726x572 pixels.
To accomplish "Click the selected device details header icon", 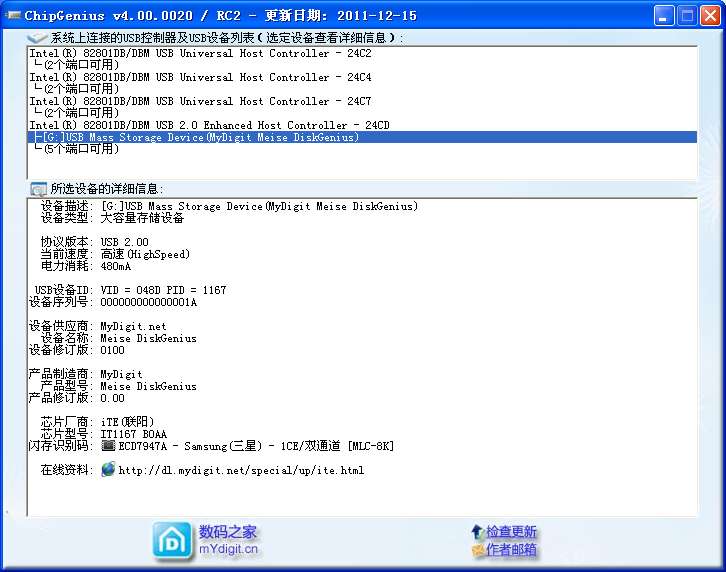I will 37,189.
